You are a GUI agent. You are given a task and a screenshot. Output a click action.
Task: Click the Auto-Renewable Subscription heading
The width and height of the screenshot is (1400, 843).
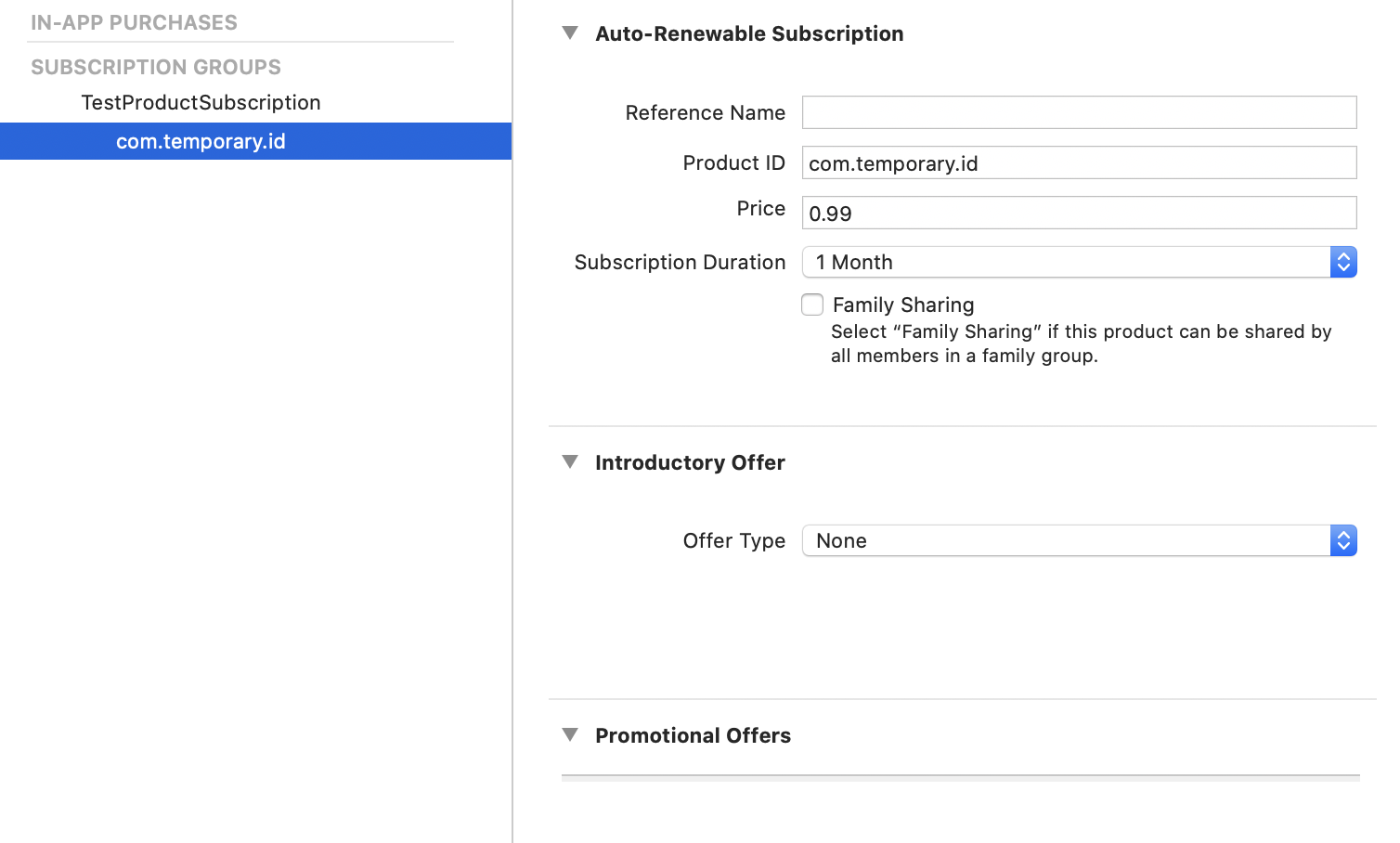[x=749, y=33]
